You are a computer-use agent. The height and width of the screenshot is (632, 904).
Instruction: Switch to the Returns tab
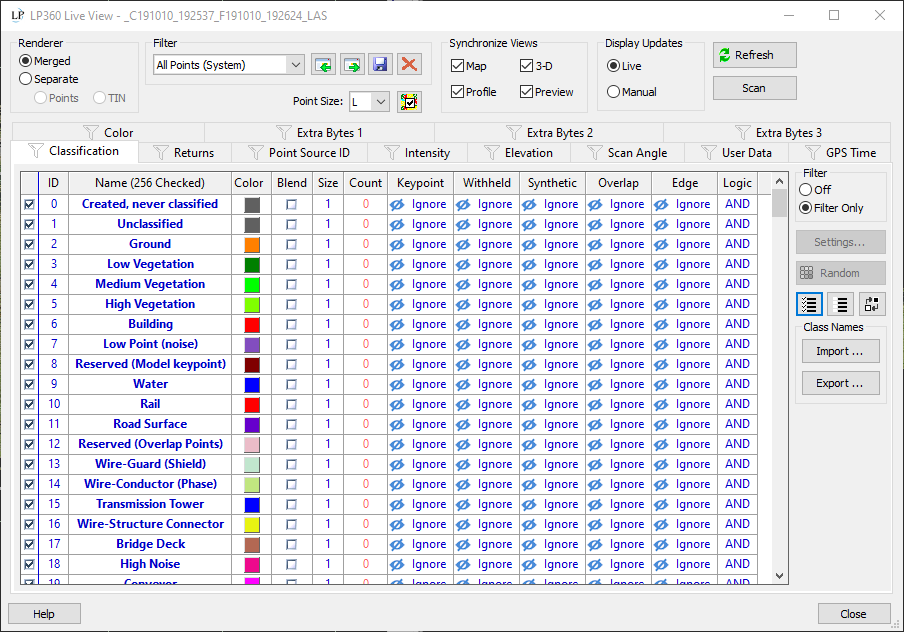(185, 153)
